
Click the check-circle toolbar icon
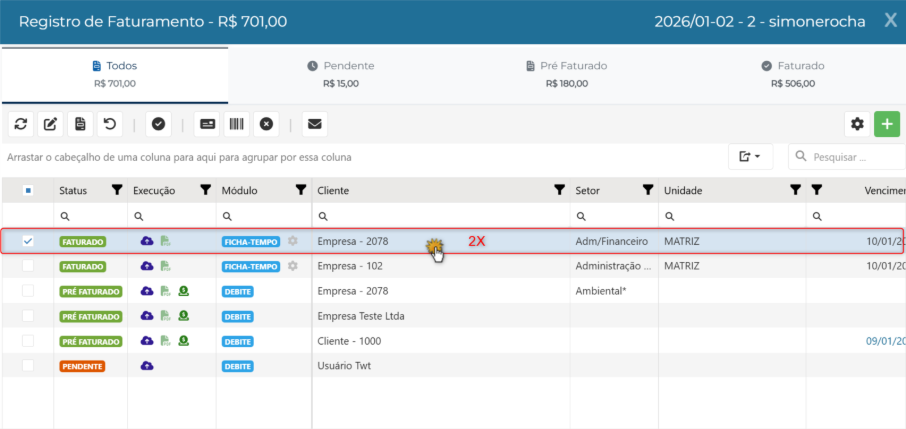click(x=158, y=124)
